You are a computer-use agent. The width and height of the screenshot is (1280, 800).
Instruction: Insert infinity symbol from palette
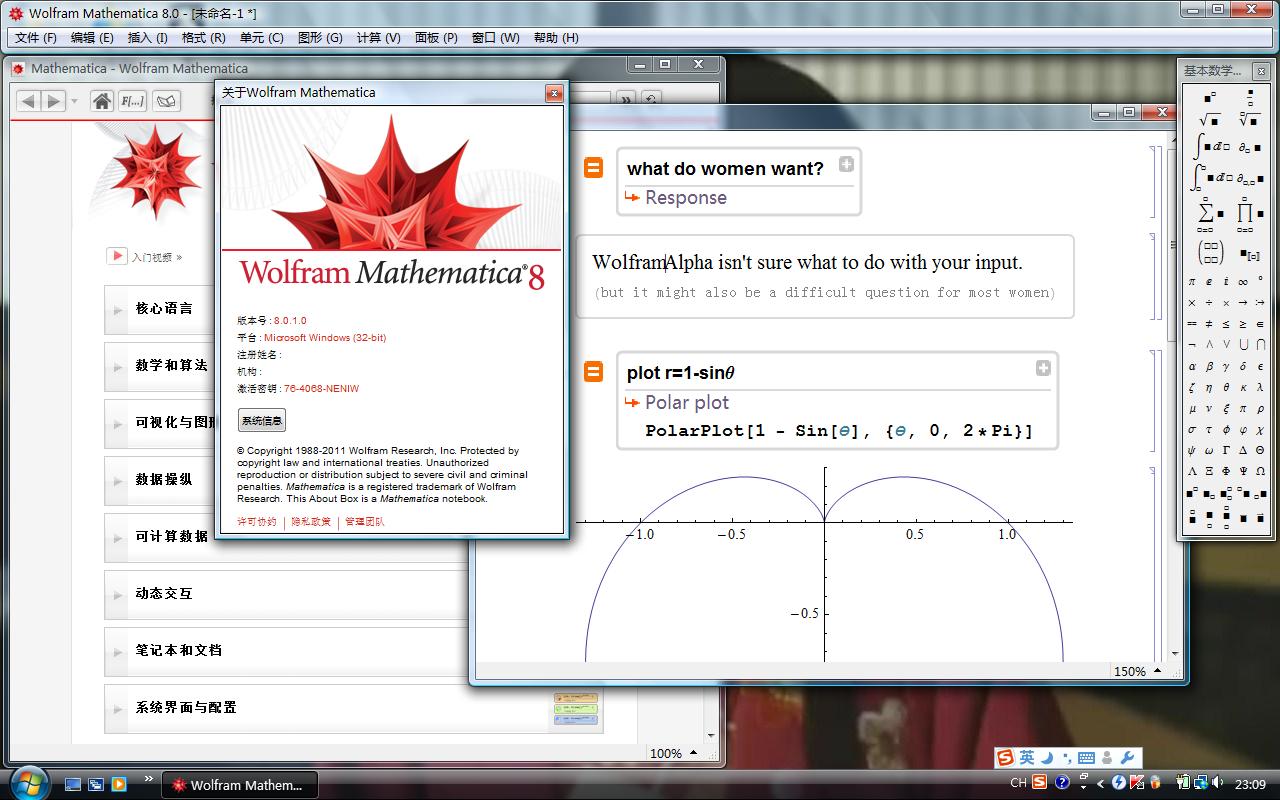pos(1242,282)
